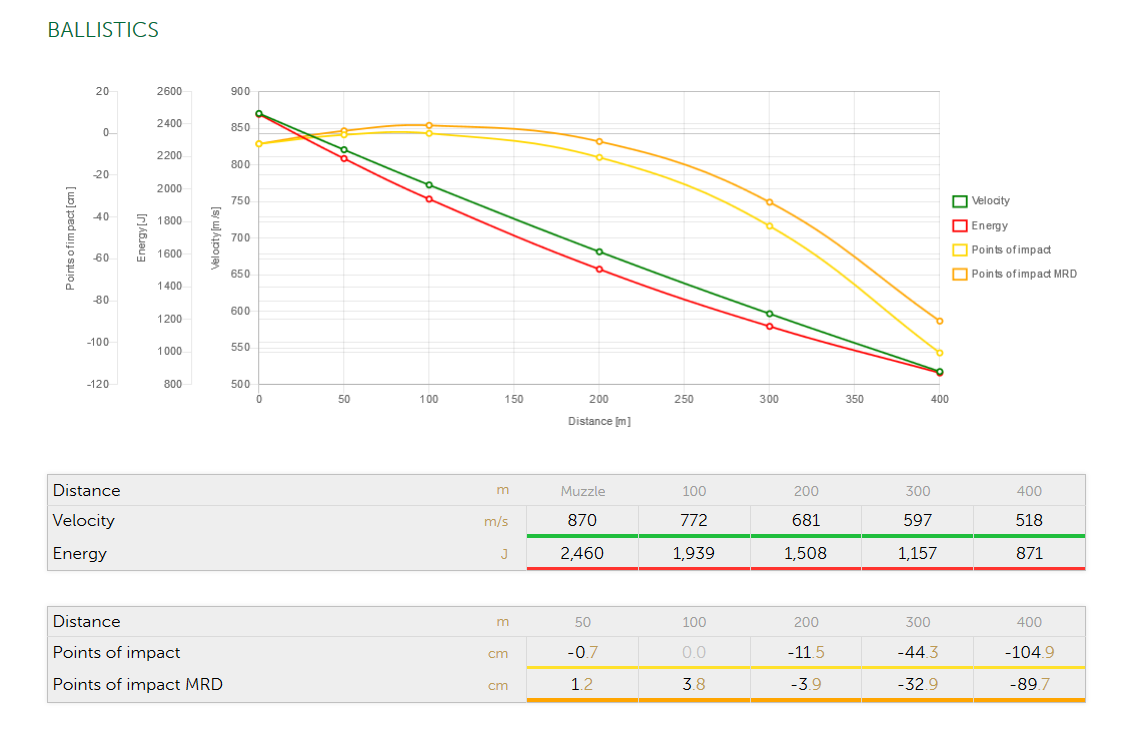Click orange MRD data point at 300 m

[769, 202]
